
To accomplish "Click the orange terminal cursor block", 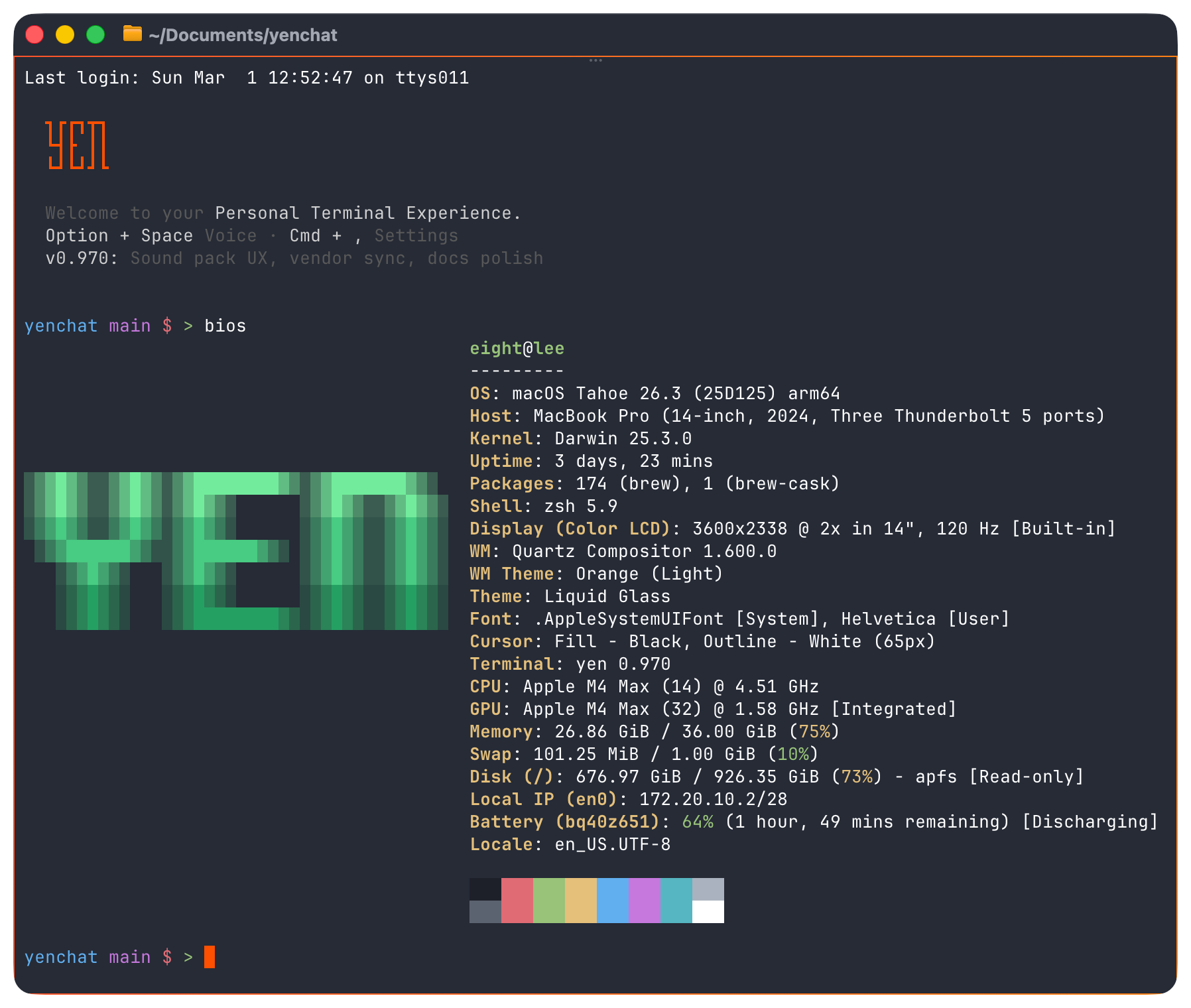I will coord(210,957).
